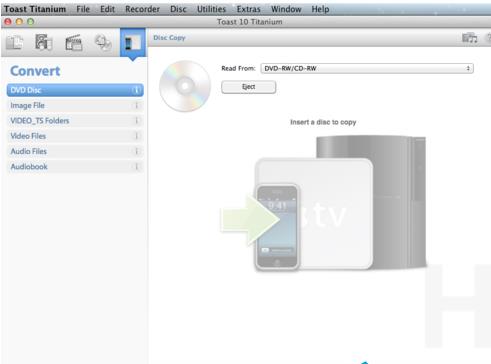Viewport: 491px width, 364px height.
Task: Select the Data category icon
Action: click(15, 43)
